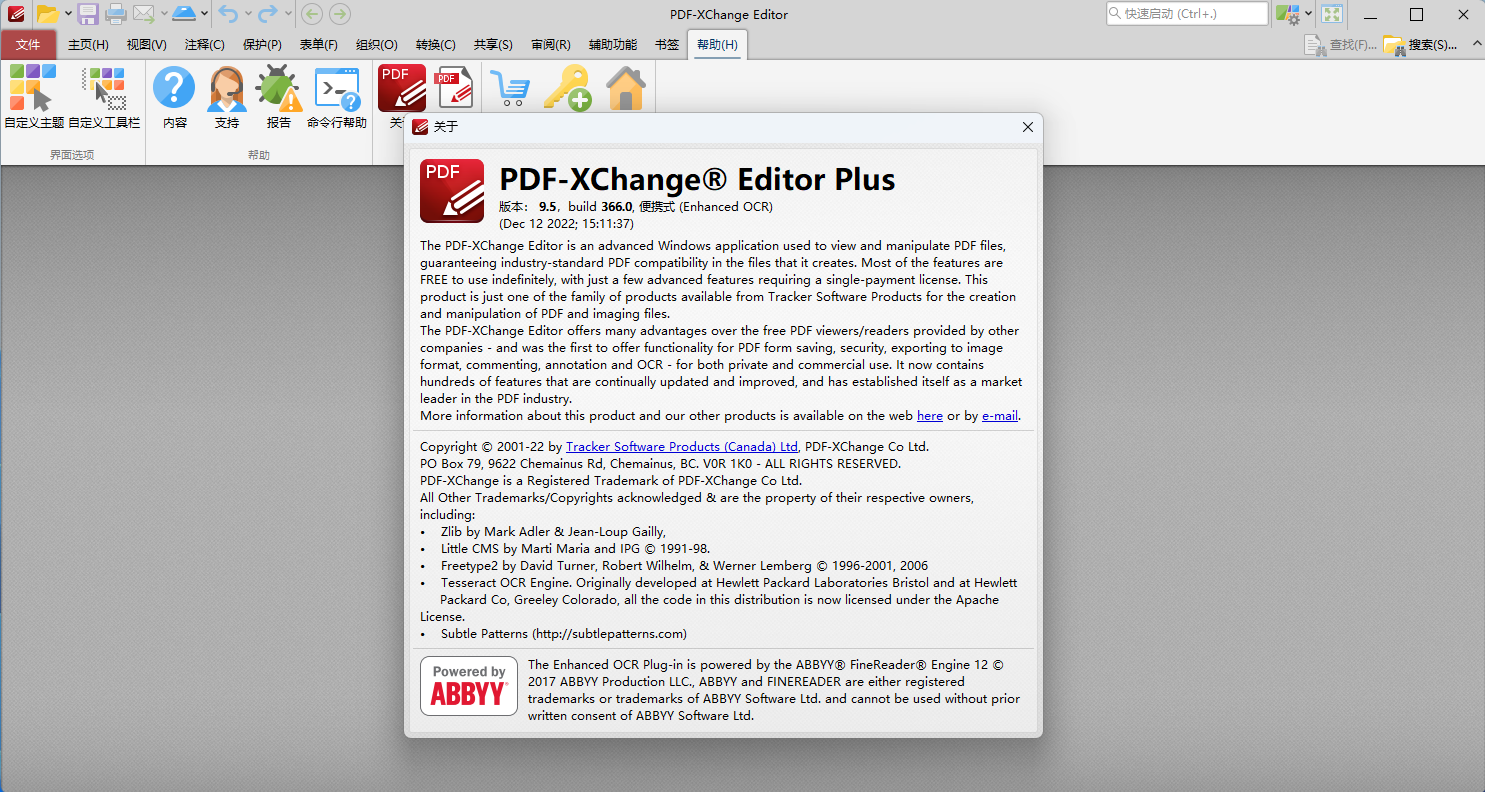
Task: Switch to the 辅助功能 tab
Action: click(x=613, y=45)
